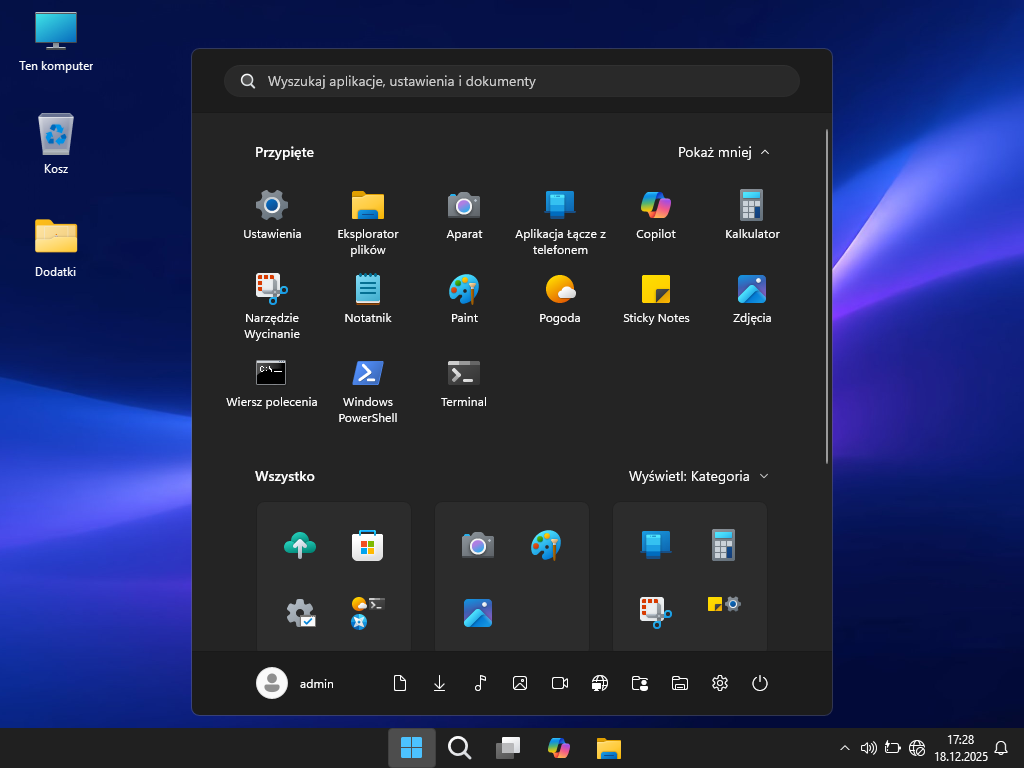
Task: Click the Start menu vertical scrollbar
Action: point(827,296)
